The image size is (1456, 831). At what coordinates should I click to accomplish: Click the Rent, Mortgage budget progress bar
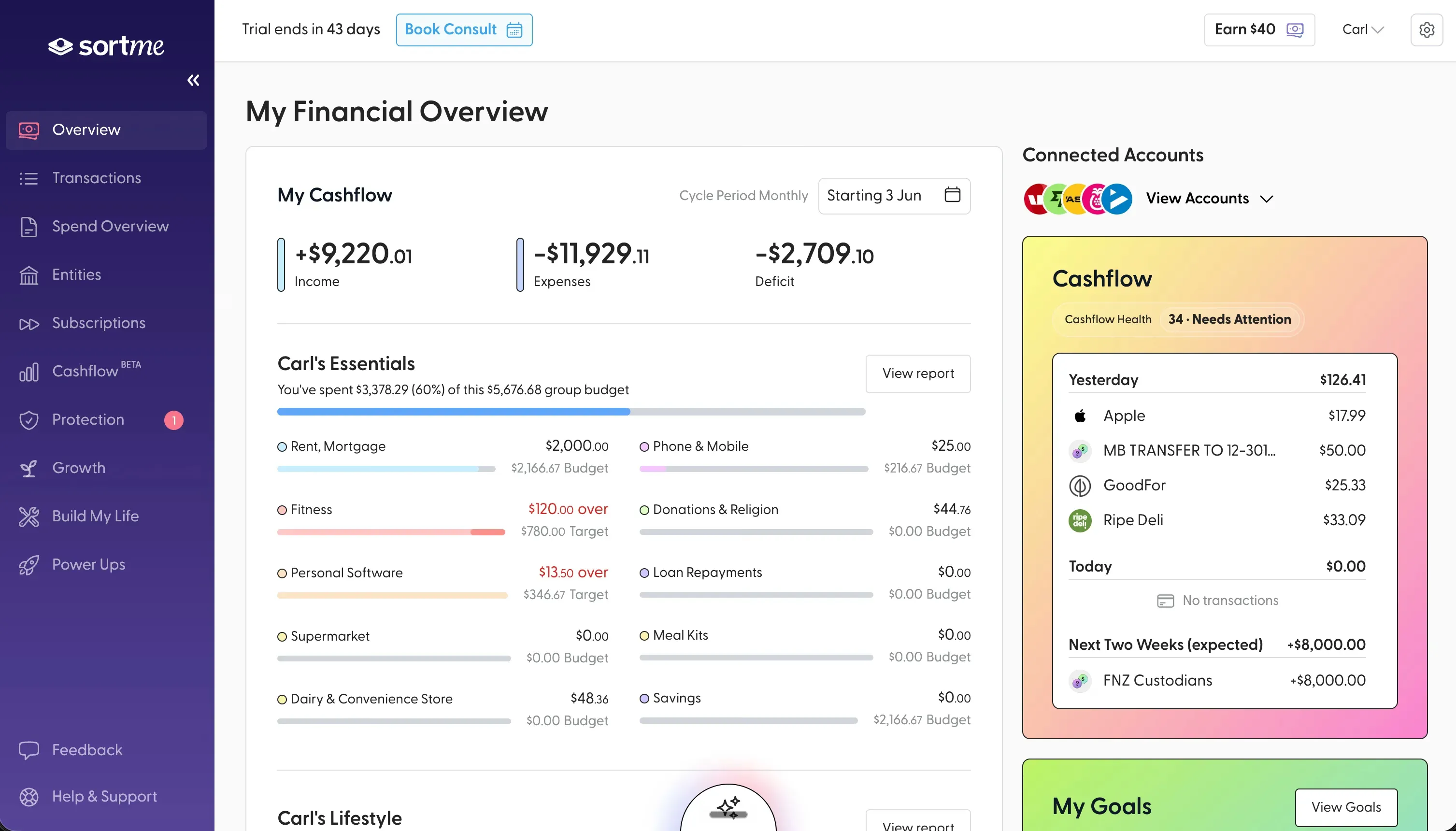point(386,469)
